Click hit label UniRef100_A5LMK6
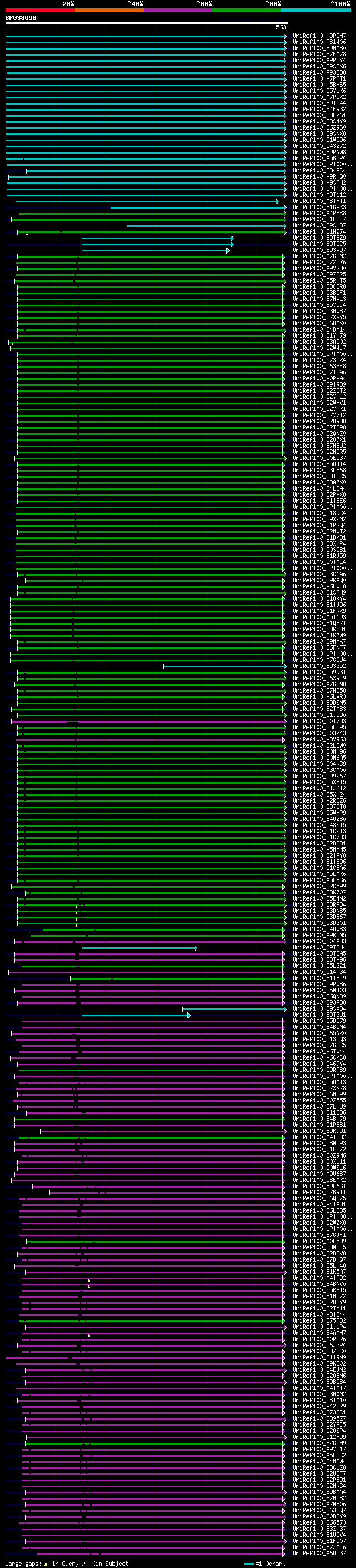Viewport: 356px width, 1568px height. point(319,874)
